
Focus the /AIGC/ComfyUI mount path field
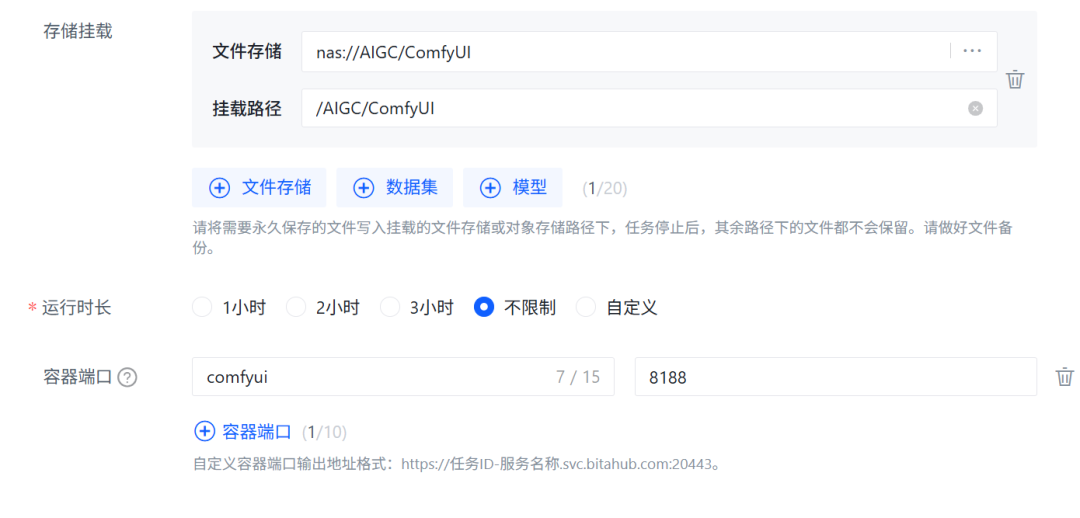coord(650,108)
